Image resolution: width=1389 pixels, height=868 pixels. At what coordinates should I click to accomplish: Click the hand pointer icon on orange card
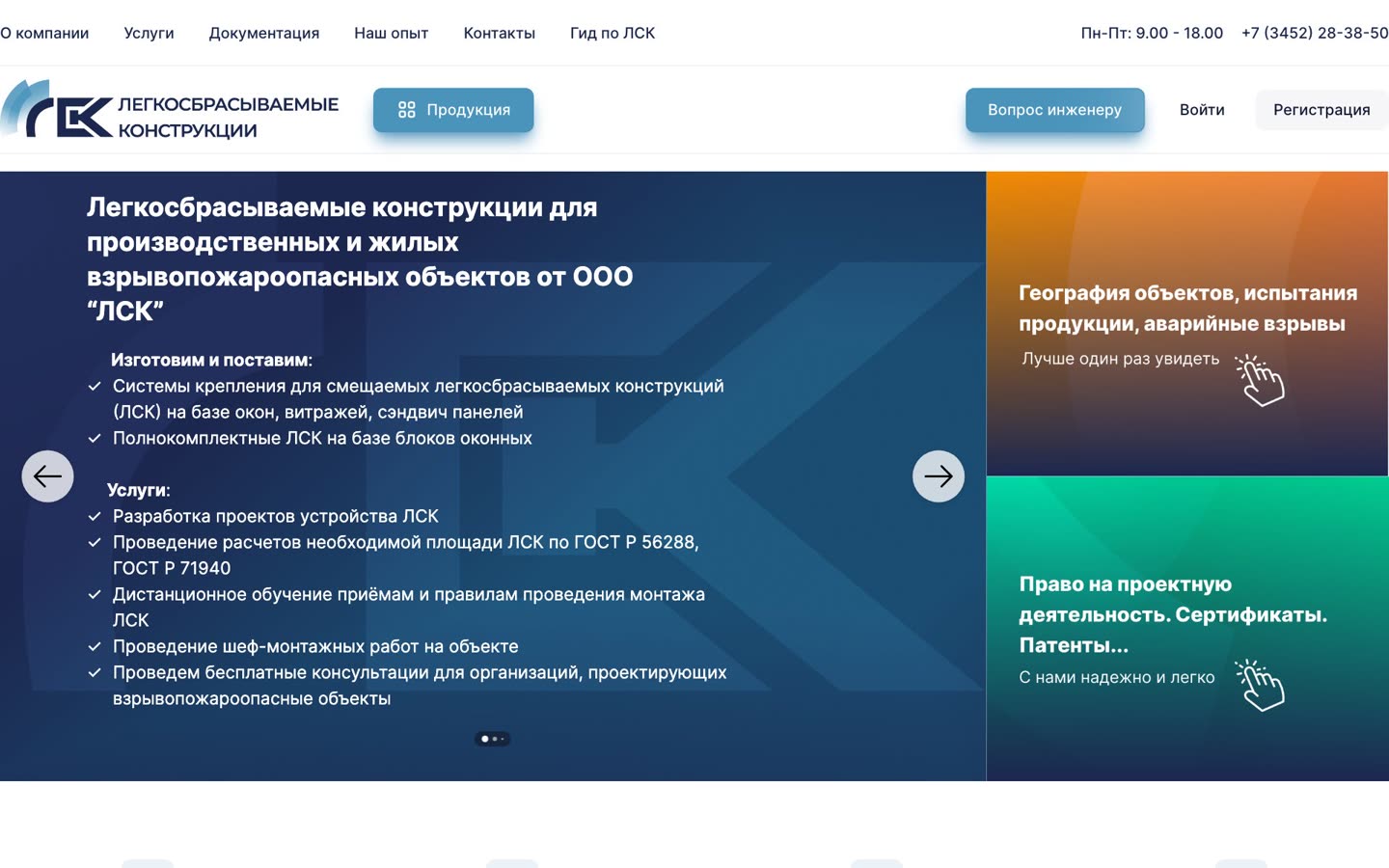(1261, 380)
